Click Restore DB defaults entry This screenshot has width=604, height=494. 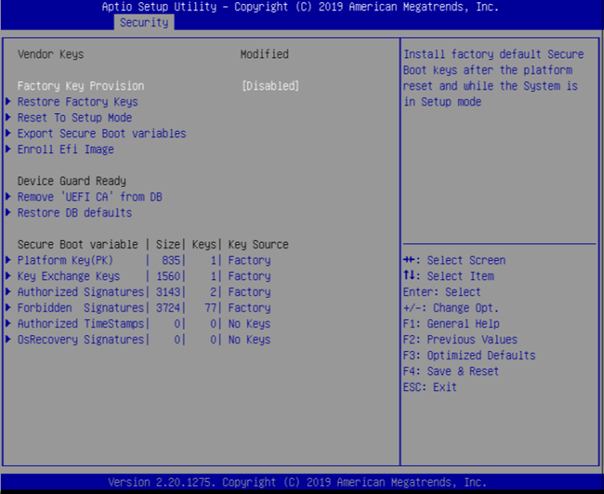coord(74,213)
